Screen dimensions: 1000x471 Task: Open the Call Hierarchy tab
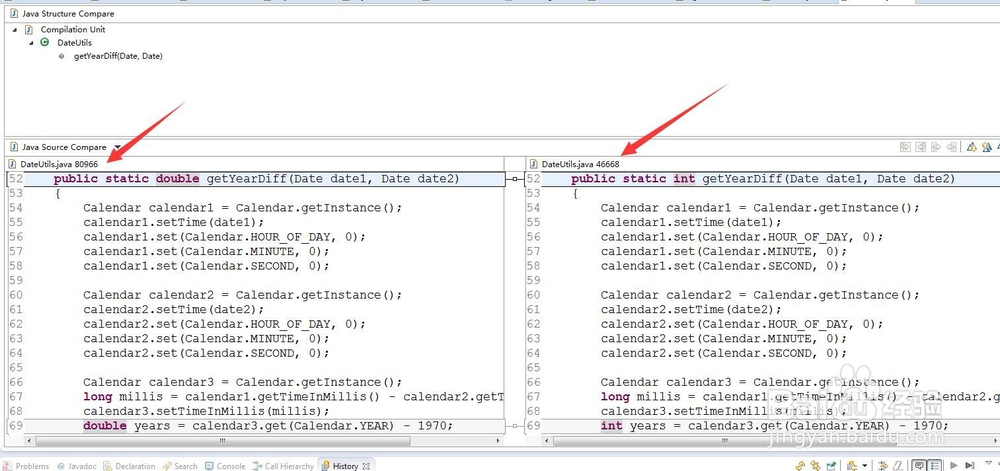point(283,466)
